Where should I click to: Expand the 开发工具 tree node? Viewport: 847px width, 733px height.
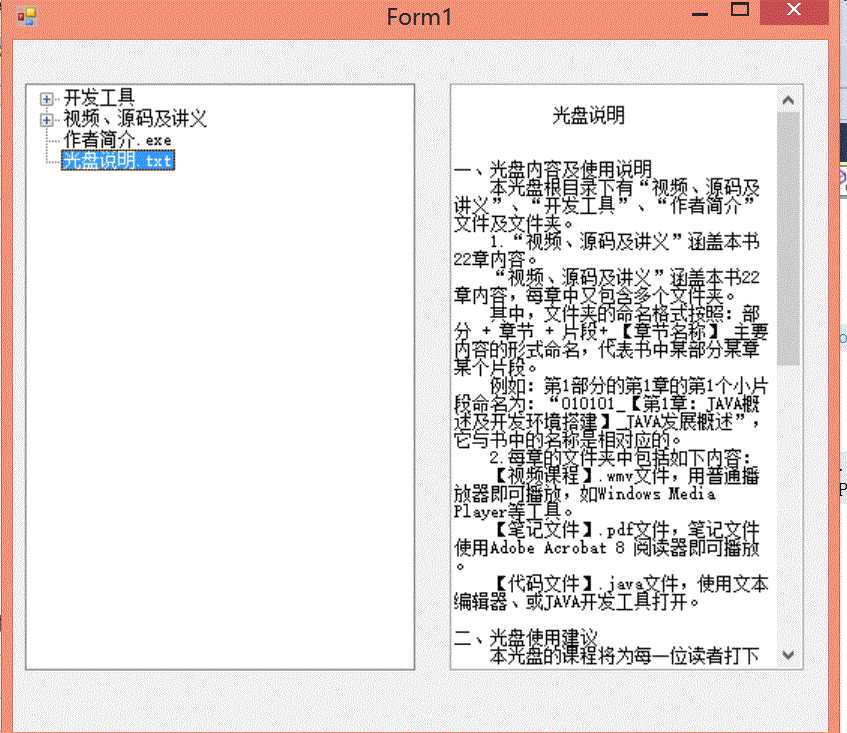coord(46,99)
